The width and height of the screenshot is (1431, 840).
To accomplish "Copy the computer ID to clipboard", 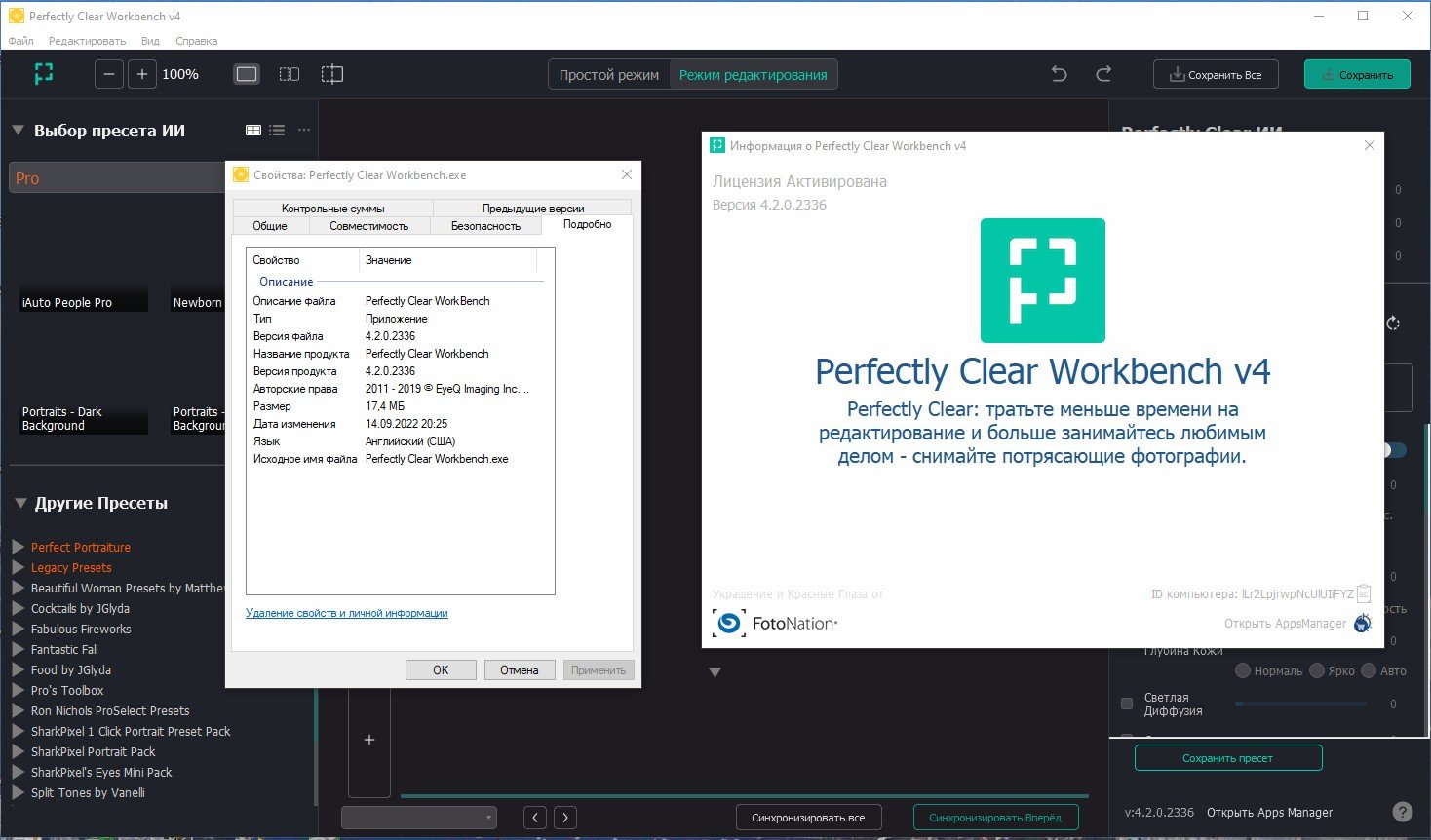I will click(x=1364, y=592).
